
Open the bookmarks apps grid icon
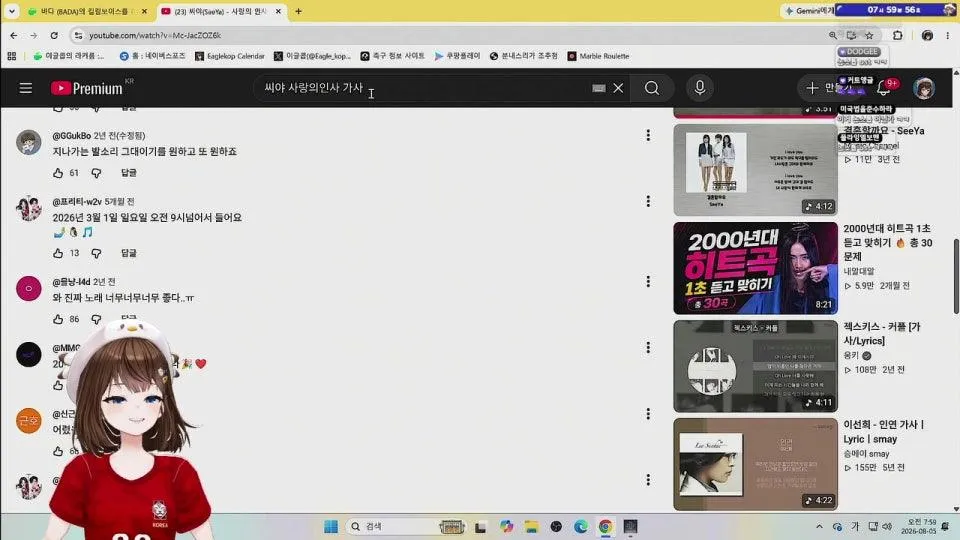click(x=12, y=56)
